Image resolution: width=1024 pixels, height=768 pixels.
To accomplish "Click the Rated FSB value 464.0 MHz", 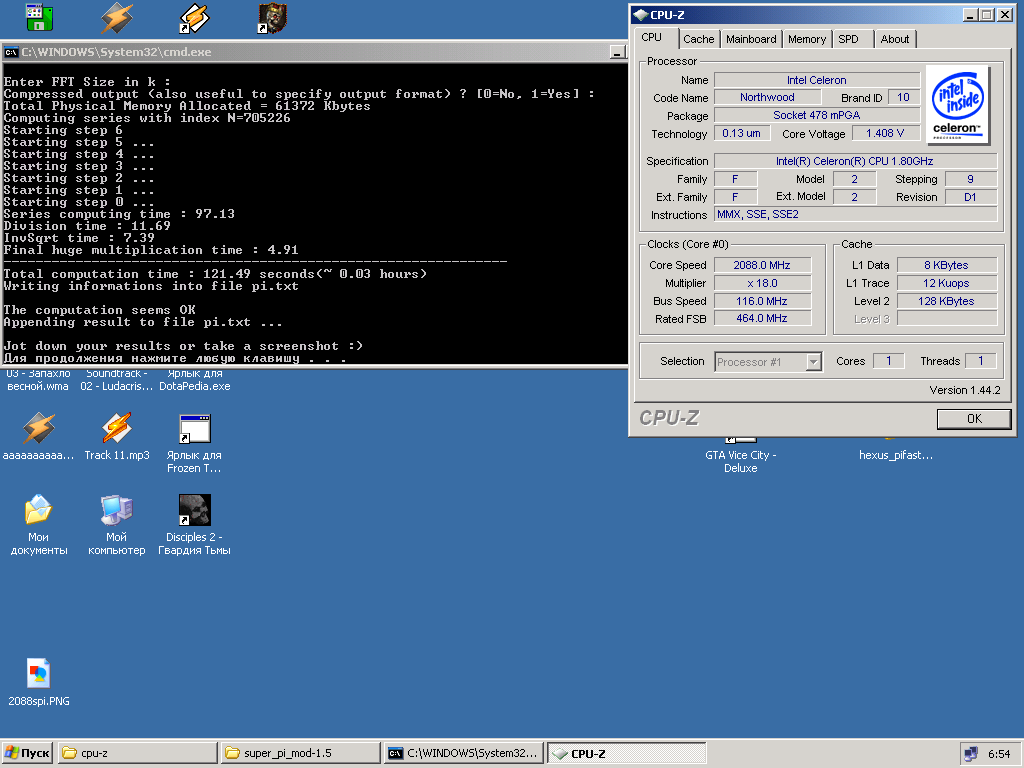I will (x=762, y=318).
